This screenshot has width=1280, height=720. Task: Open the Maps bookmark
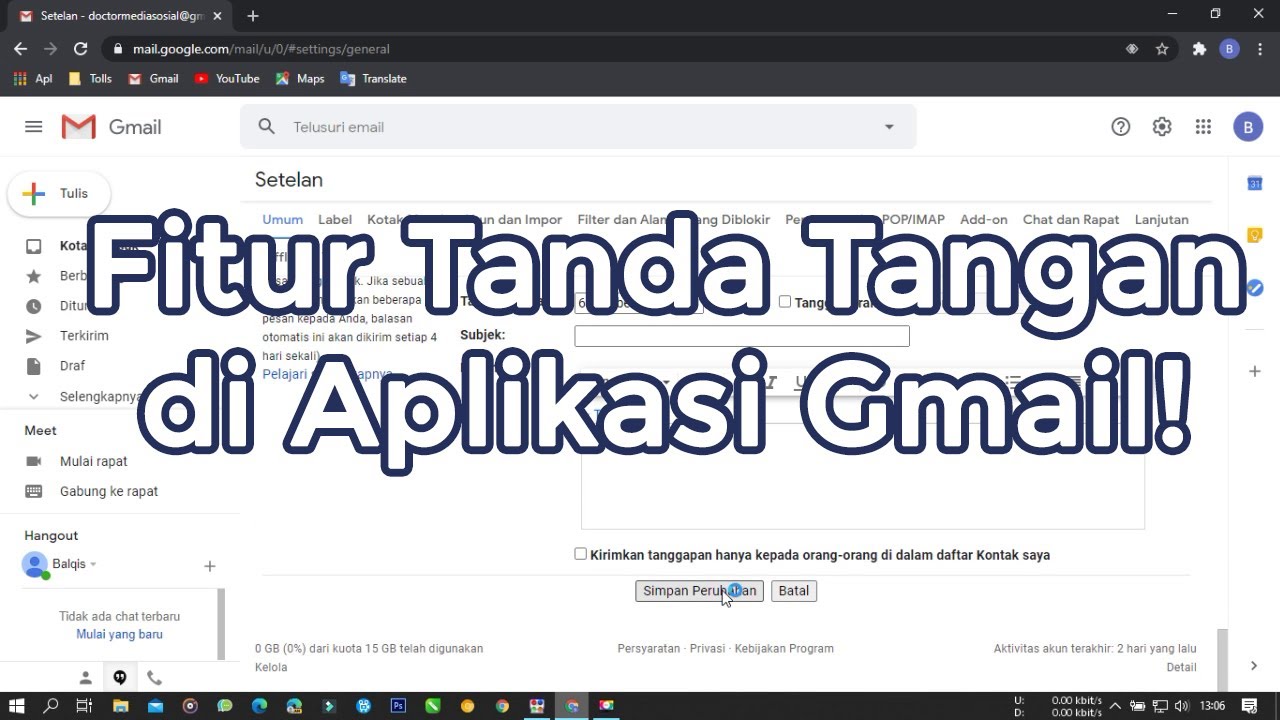coord(300,78)
